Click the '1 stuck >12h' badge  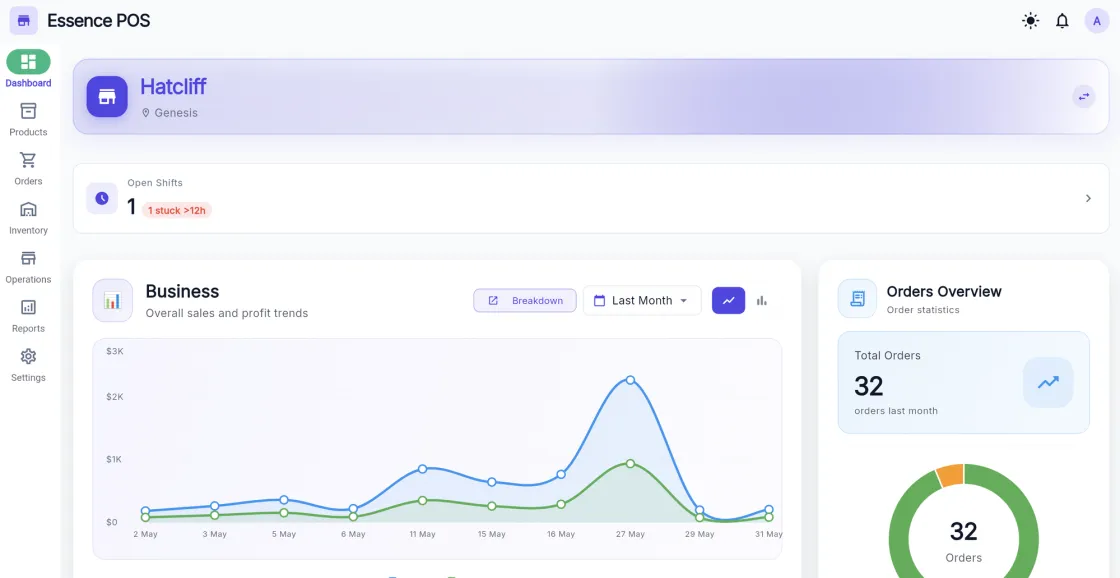pyautogui.click(x=176, y=210)
